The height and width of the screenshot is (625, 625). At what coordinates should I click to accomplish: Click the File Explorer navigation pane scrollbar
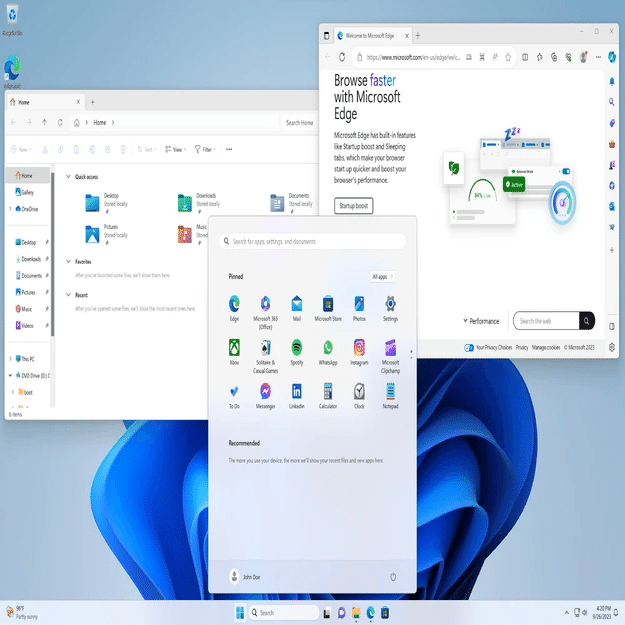pyautogui.click(x=53, y=255)
